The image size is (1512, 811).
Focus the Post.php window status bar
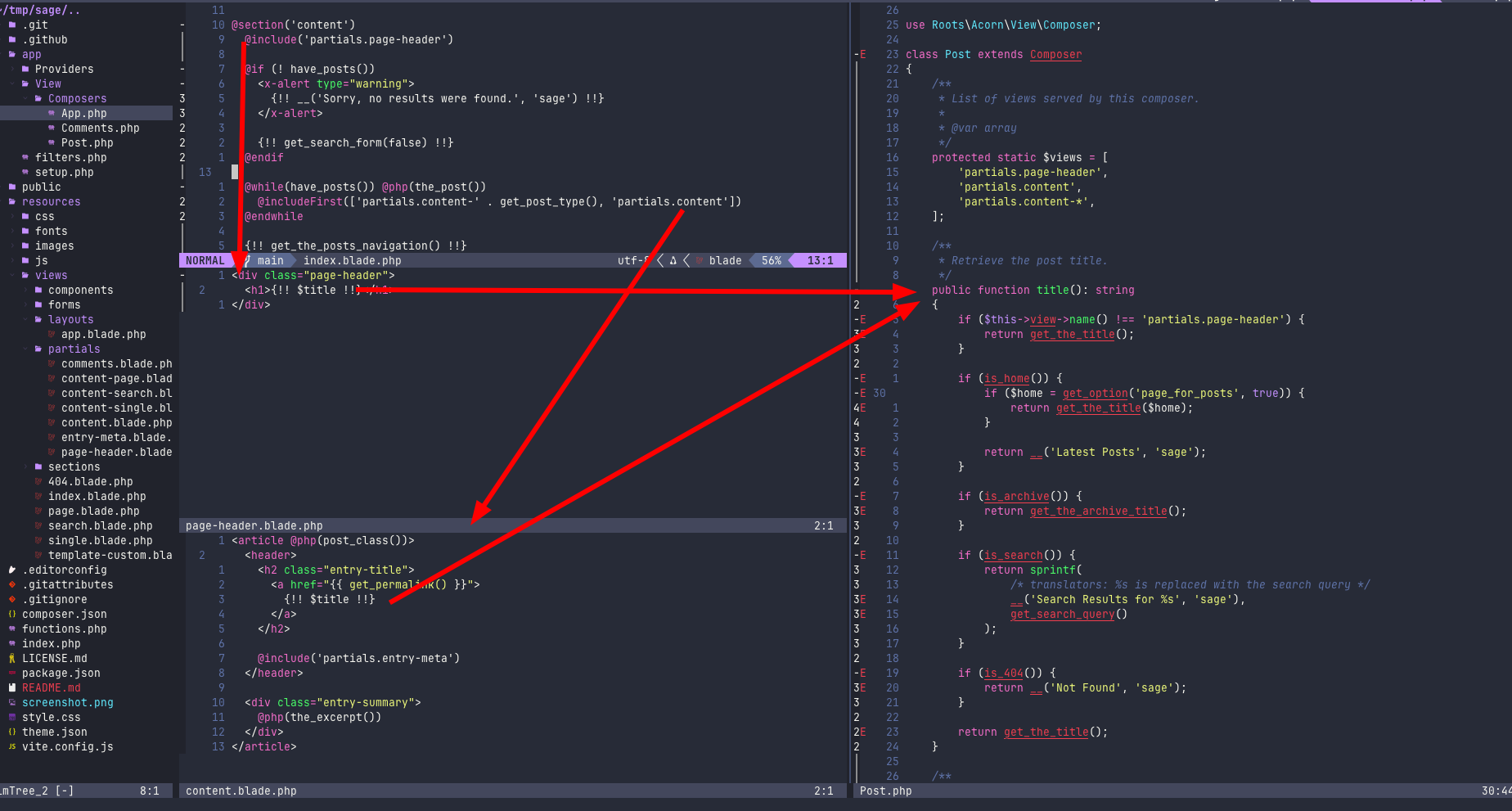(885, 791)
